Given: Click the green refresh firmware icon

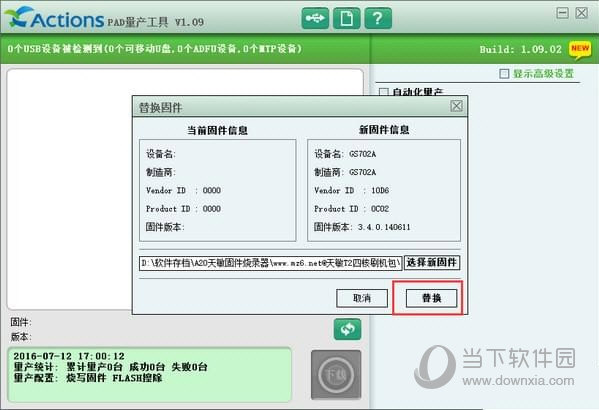Looking at the screenshot, I should point(347,329).
